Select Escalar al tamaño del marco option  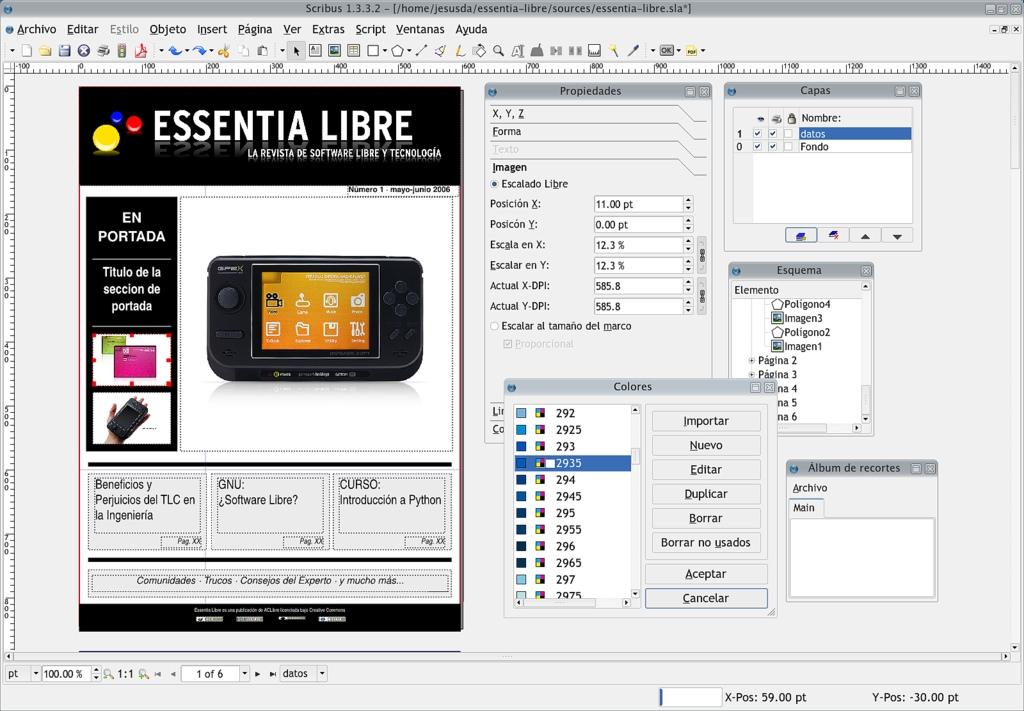[x=494, y=326]
